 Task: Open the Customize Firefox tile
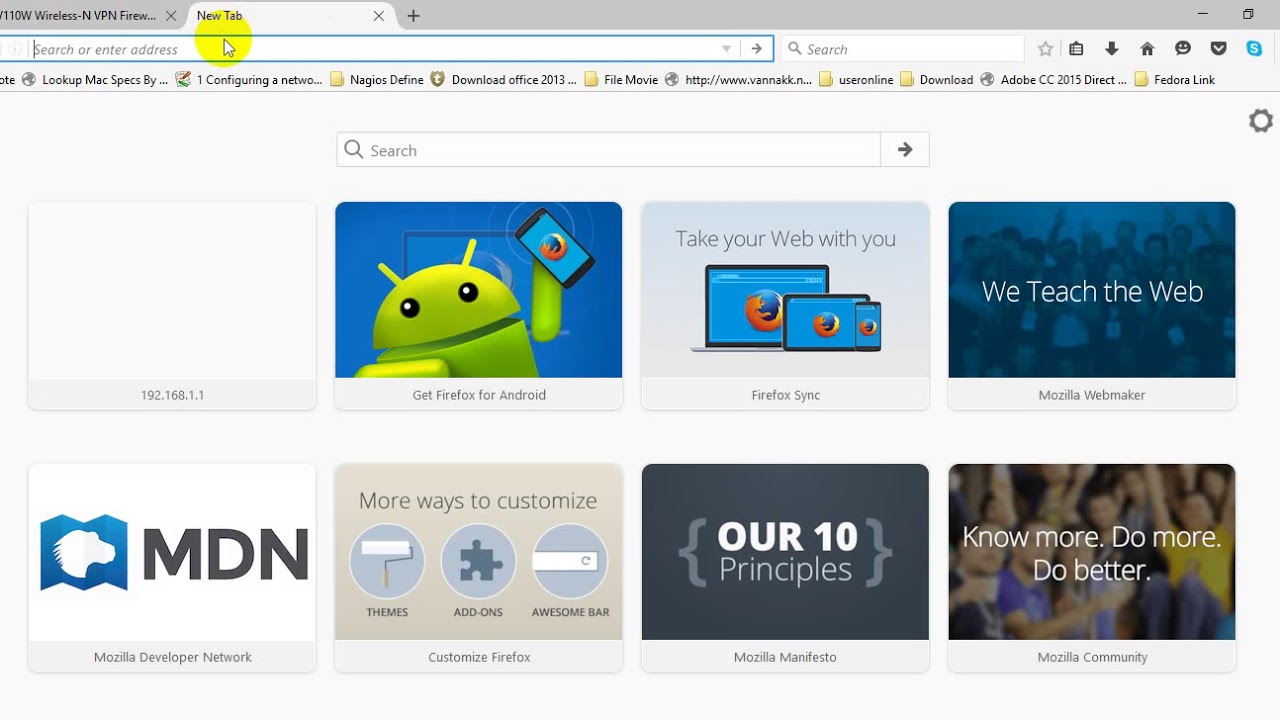pyautogui.click(x=479, y=567)
